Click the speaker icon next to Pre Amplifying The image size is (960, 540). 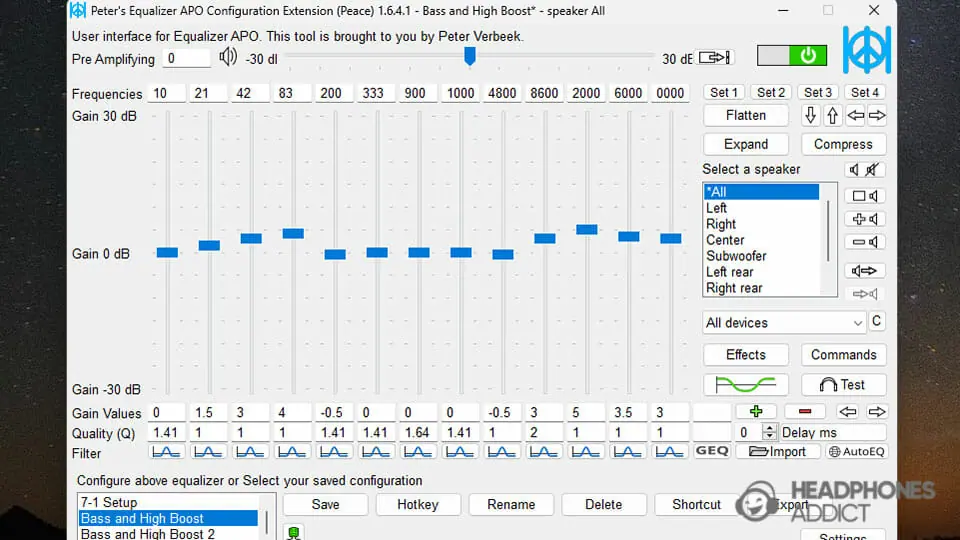(x=229, y=57)
